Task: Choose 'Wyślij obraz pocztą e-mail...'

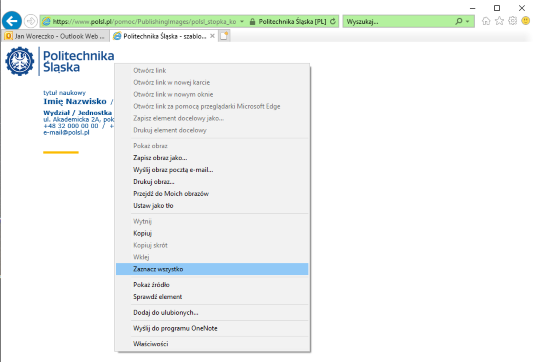Action: pos(212,170)
